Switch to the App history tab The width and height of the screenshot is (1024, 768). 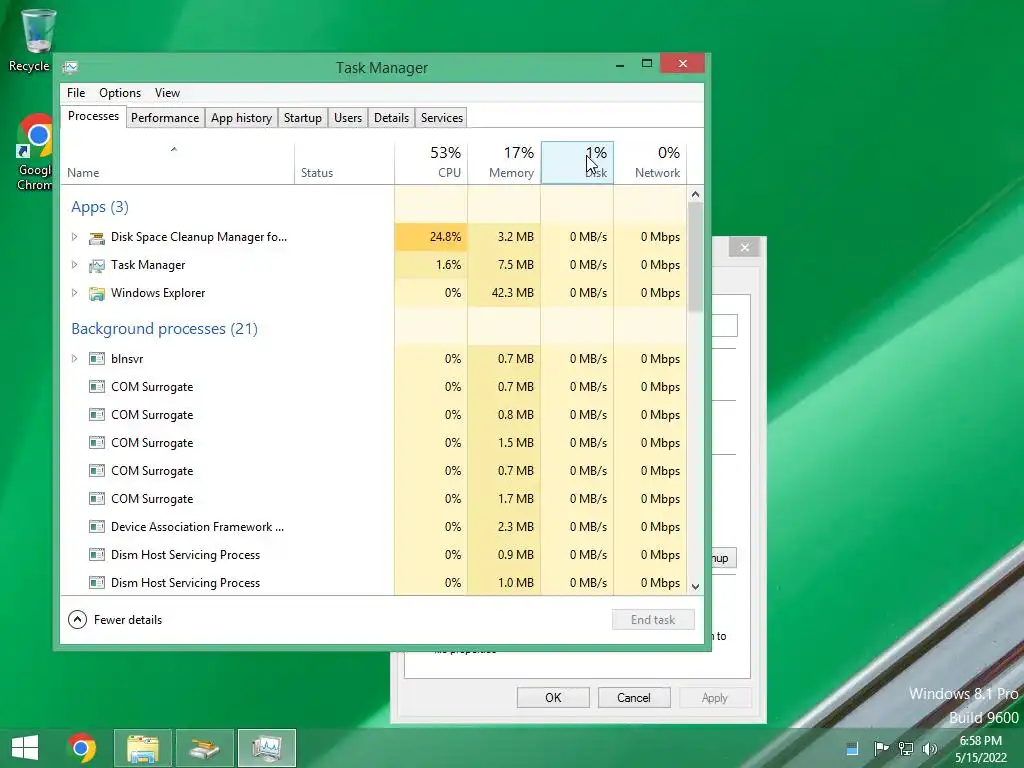pos(241,118)
